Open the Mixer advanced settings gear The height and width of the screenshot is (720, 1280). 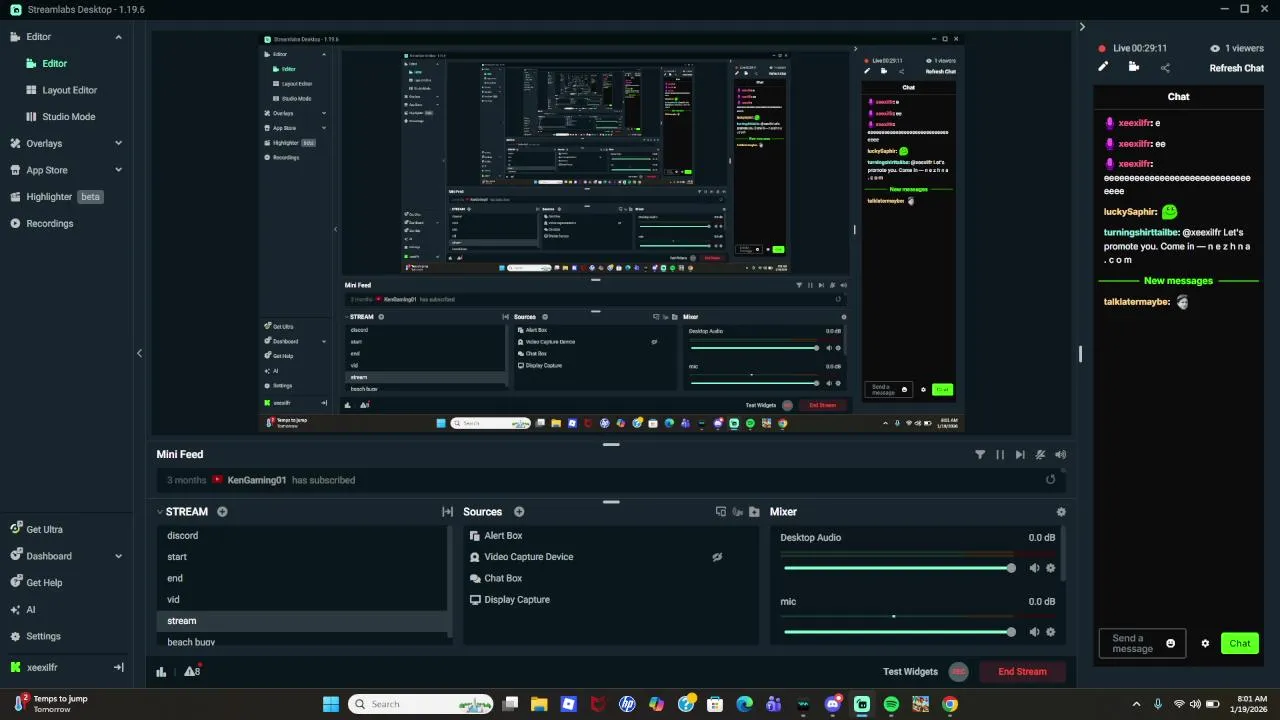[x=1061, y=512]
